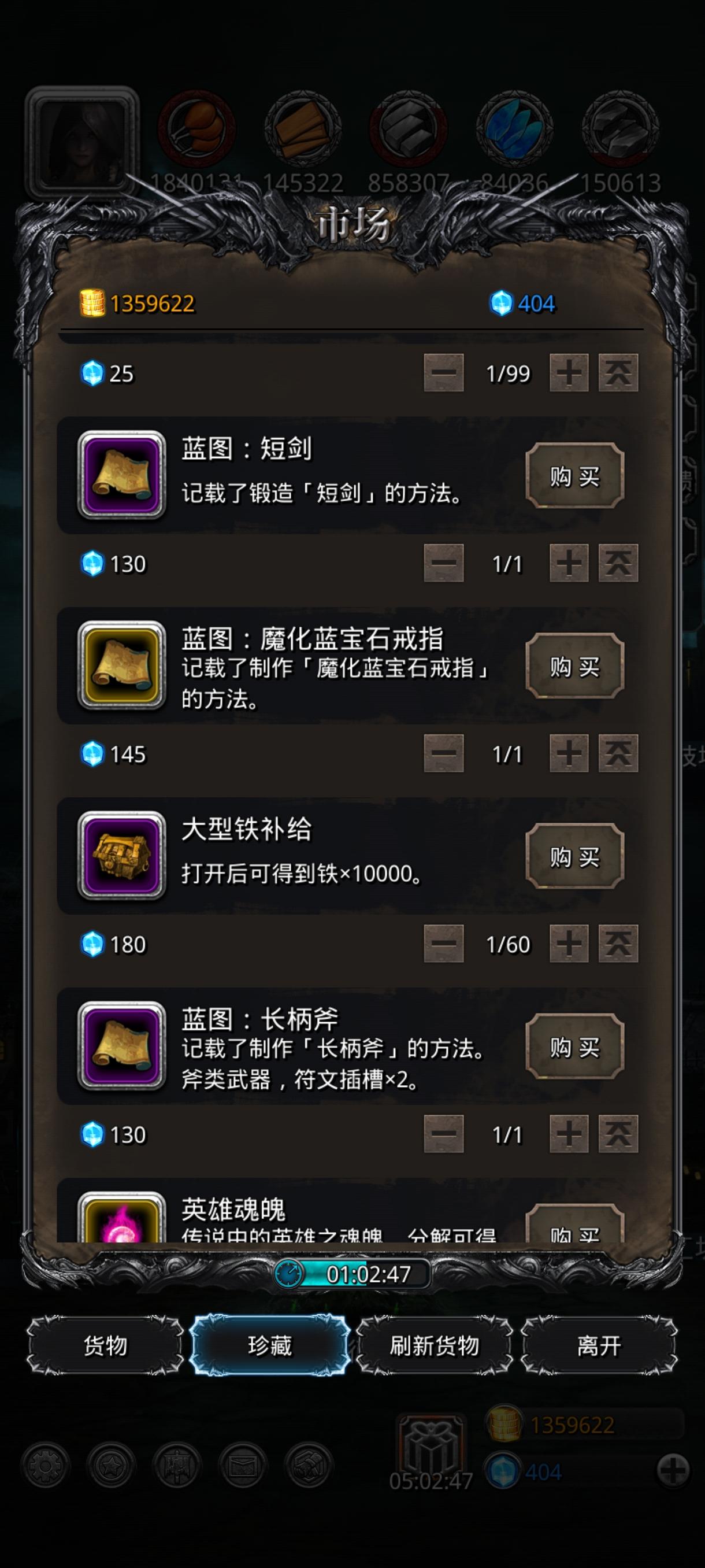
Task: Tap the 魔化蓝宝石戒指 blueprint scroll icon
Action: click(122, 665)
